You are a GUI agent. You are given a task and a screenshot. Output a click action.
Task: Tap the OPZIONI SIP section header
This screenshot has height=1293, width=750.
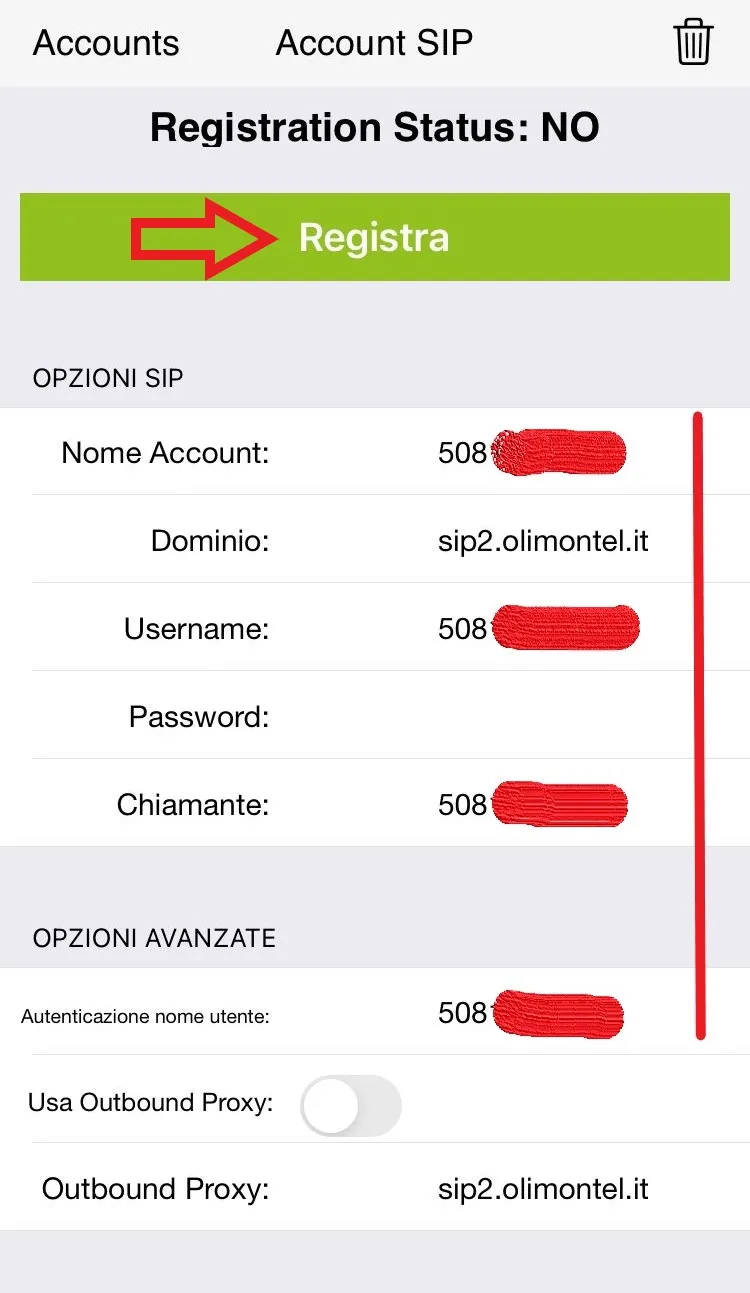tap(108, 378)
